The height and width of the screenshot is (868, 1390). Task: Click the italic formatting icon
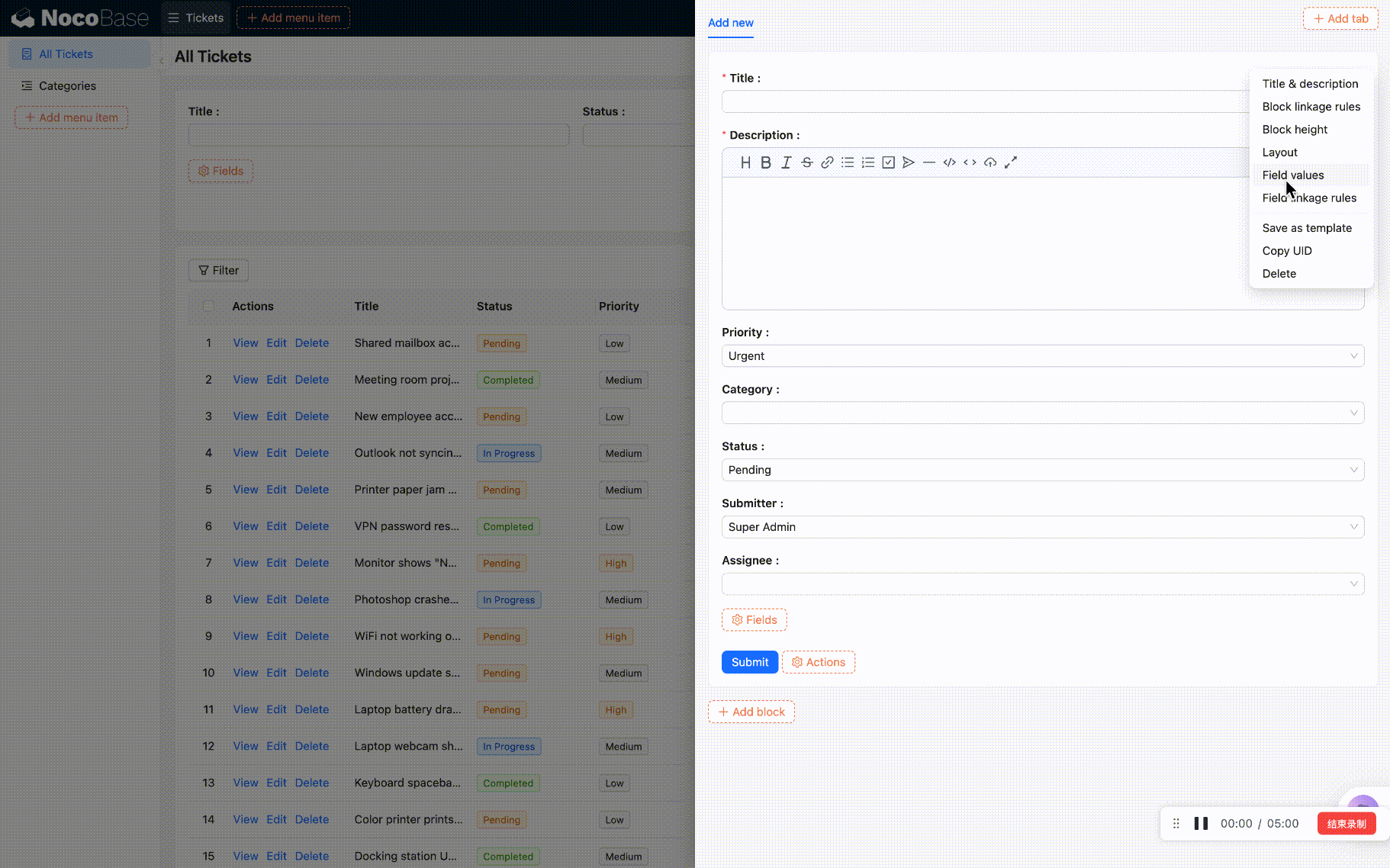[x=786, y=162]
